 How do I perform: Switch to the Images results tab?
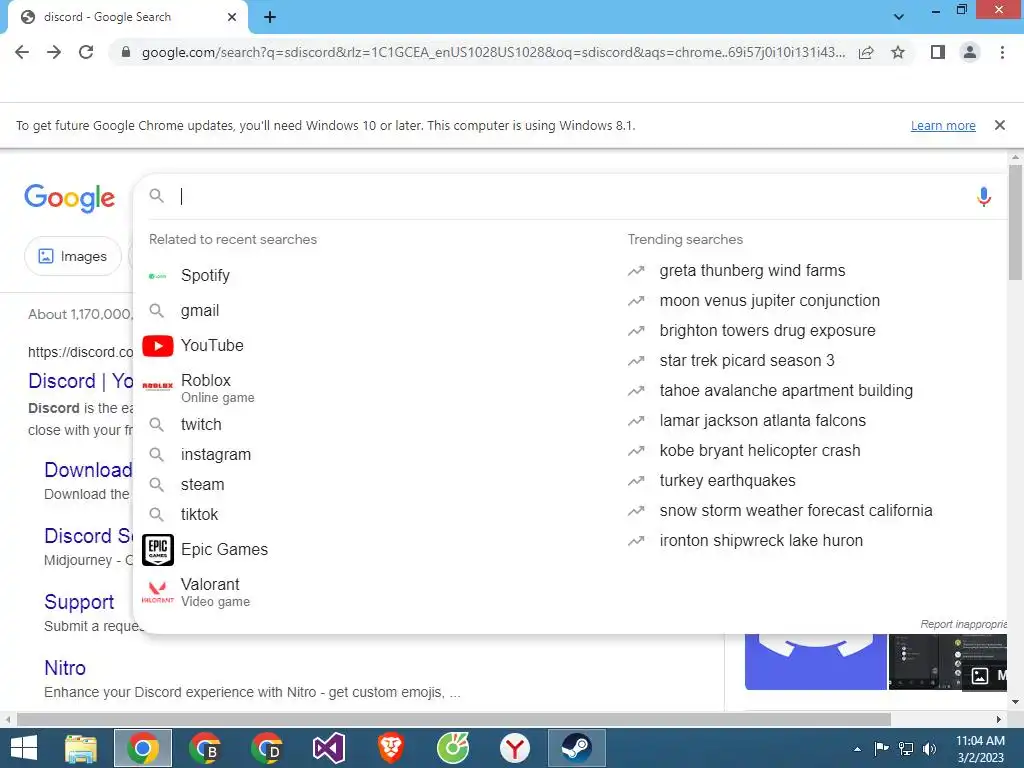(x=72, y=256)
